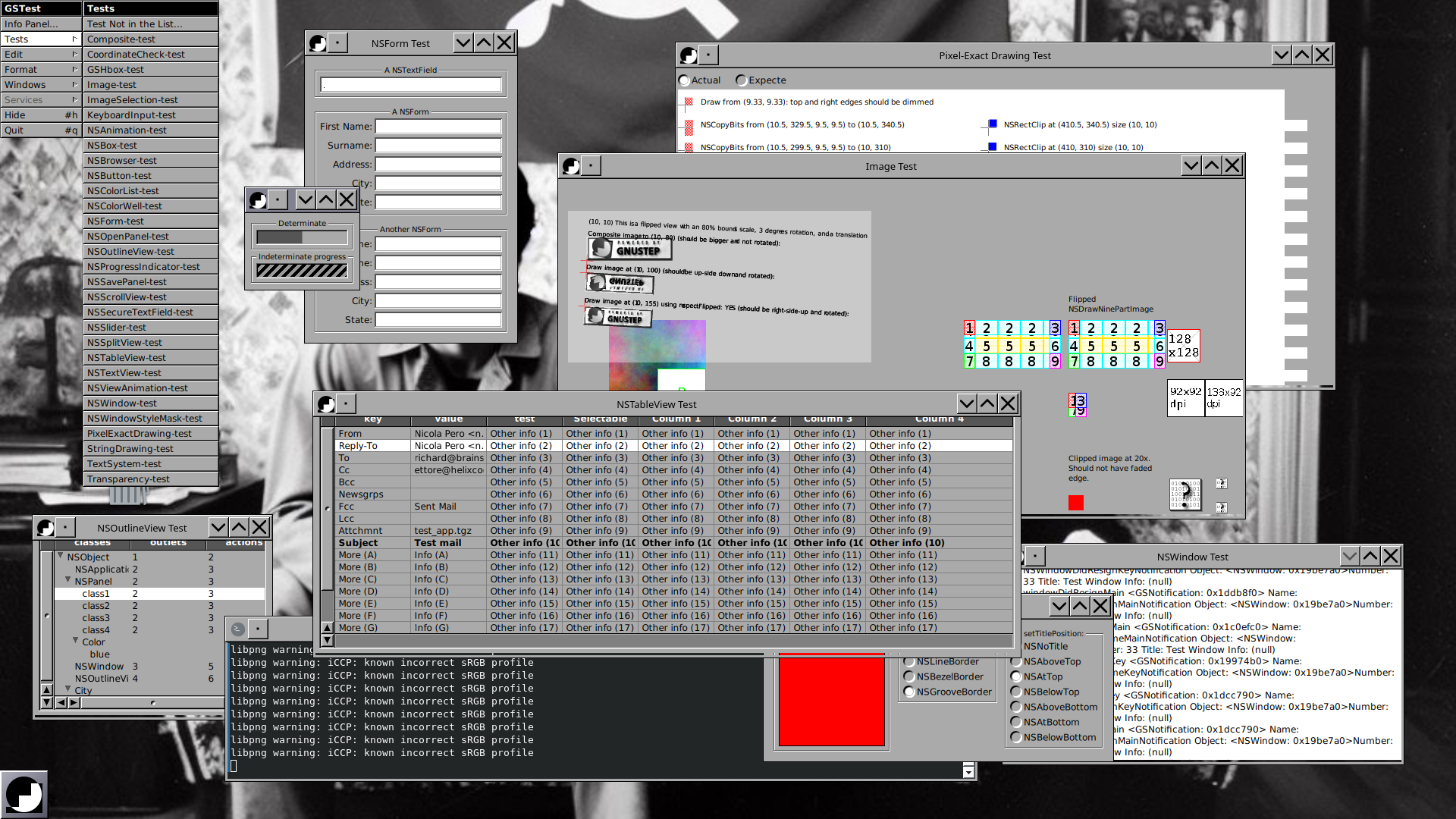Click the NSOutlineView Test panel icon
This screenshot has height=819, width=1456.
(43, 527)
